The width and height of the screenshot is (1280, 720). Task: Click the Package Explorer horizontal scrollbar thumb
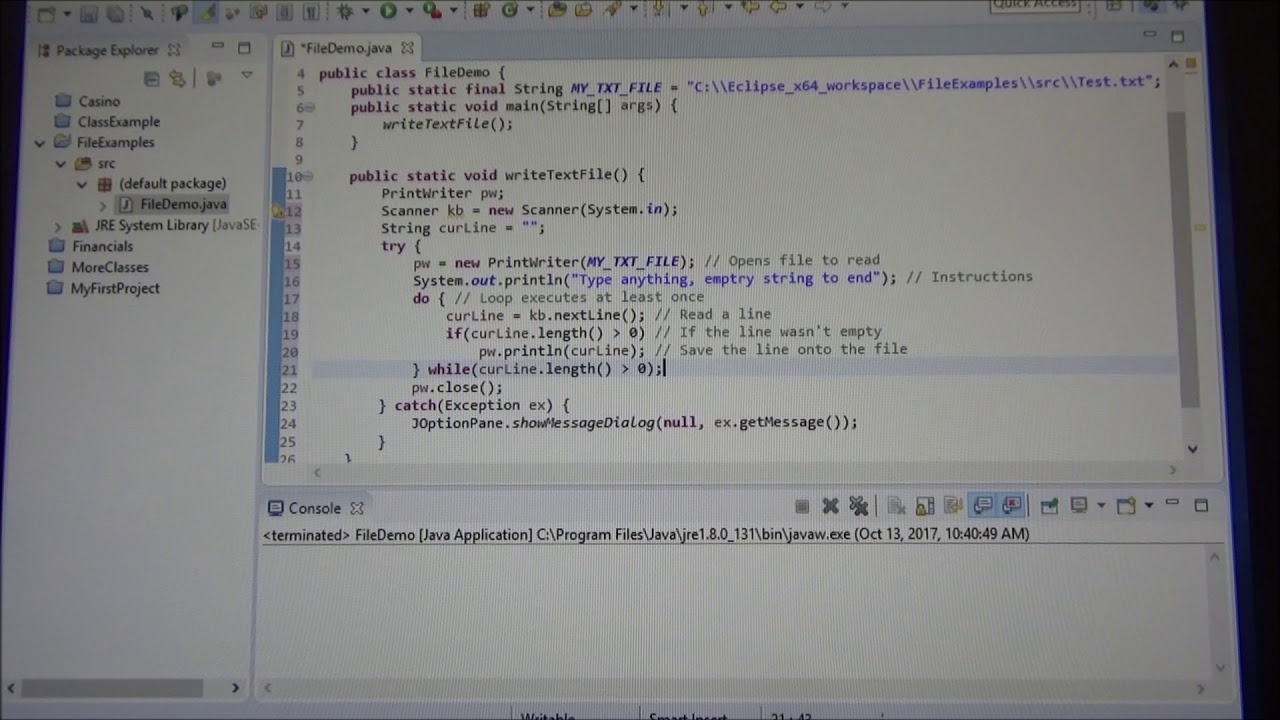click(x=112, y=688)
